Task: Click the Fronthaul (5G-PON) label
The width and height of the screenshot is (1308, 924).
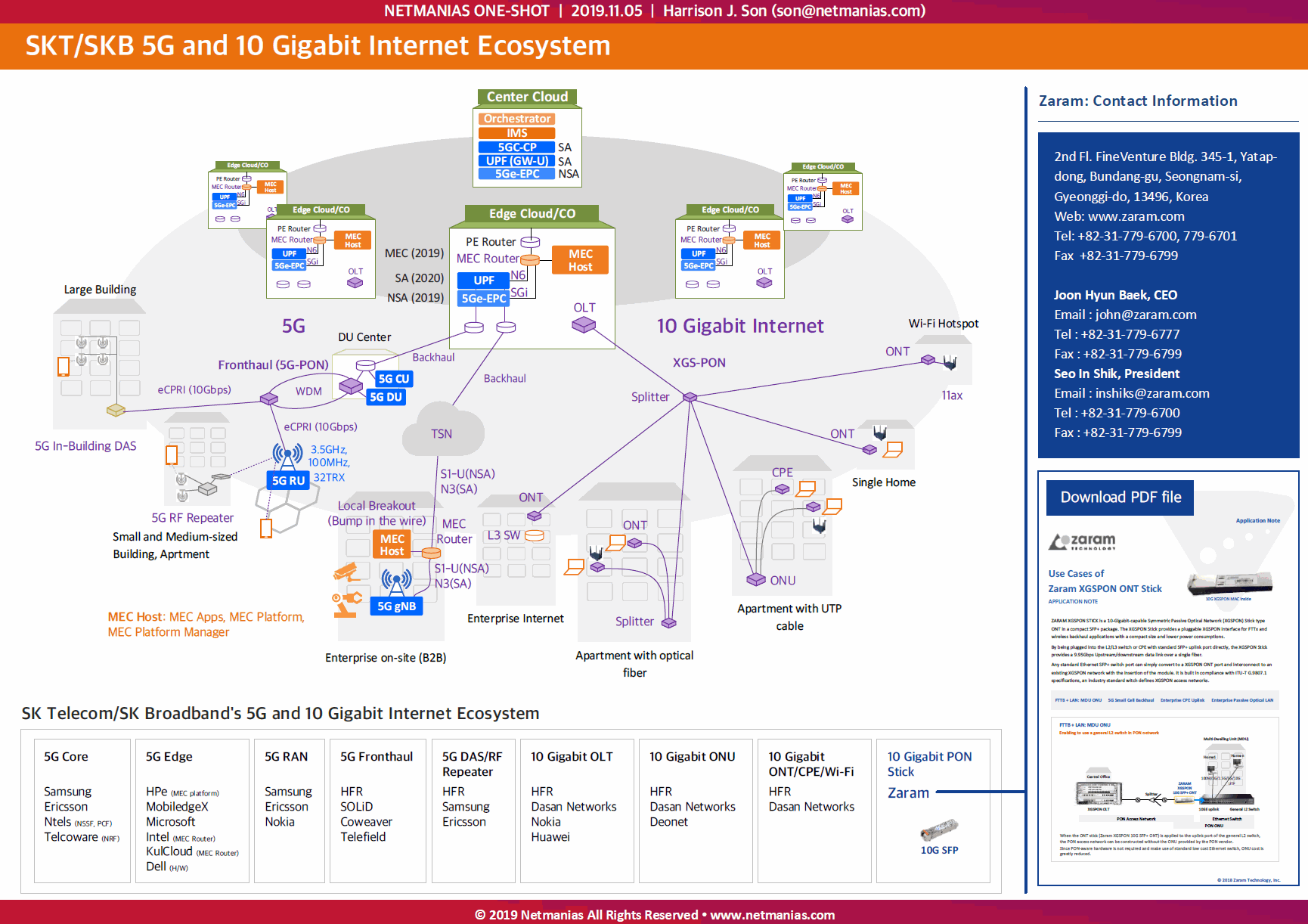Action: click(x=274, y=364)
